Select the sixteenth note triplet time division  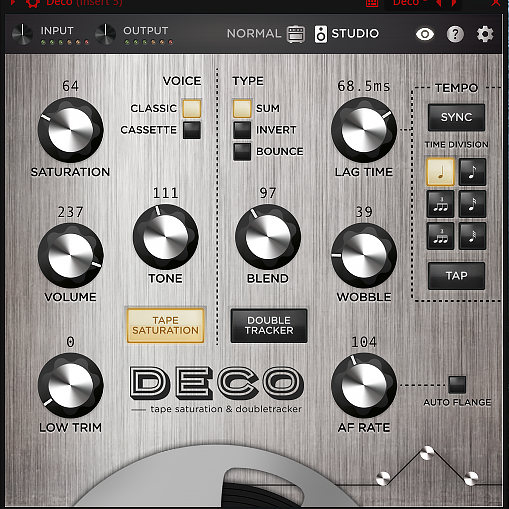[x=440, y=236]
